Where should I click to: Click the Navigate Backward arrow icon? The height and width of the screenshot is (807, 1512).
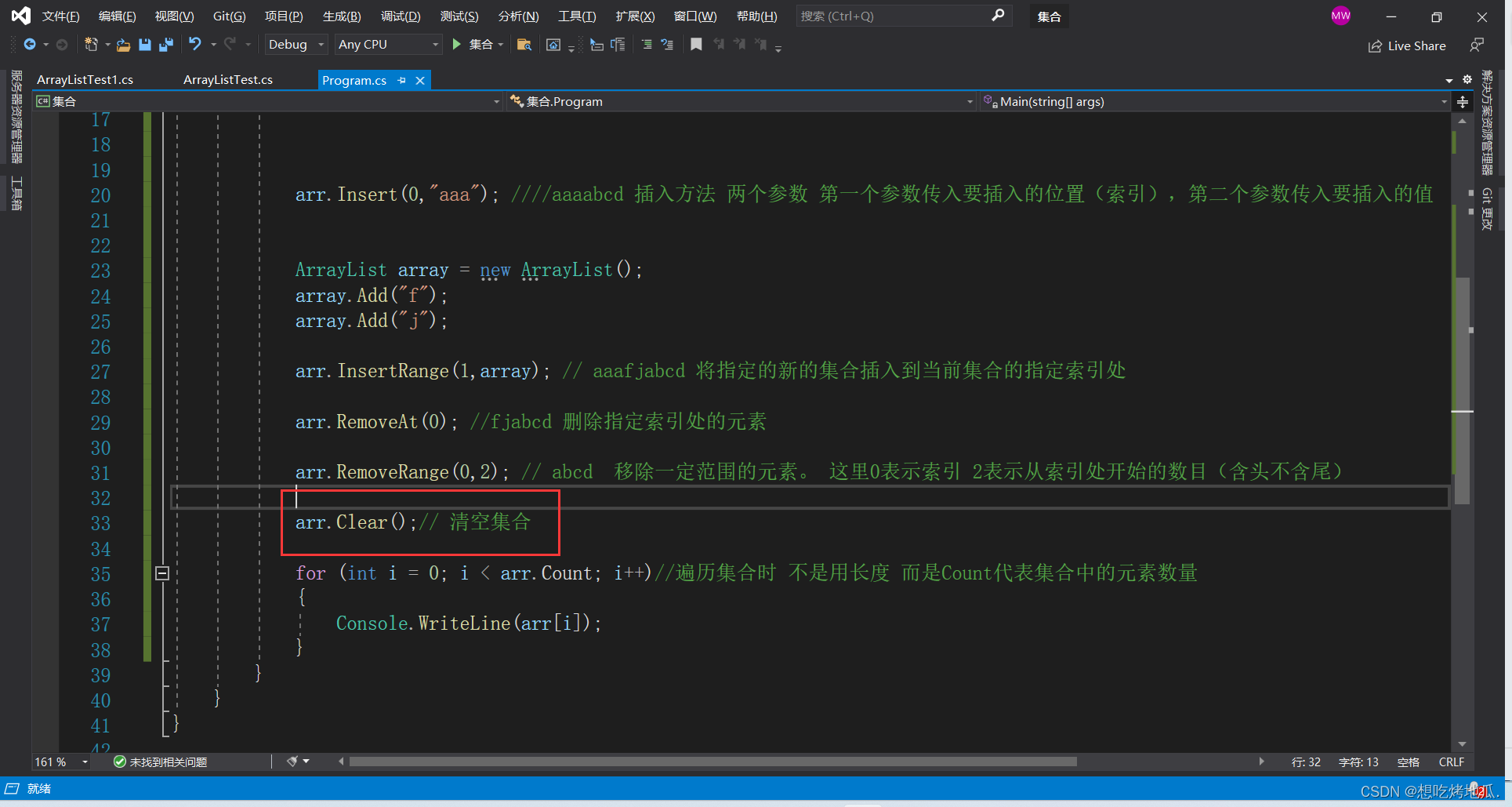(30, 45)
